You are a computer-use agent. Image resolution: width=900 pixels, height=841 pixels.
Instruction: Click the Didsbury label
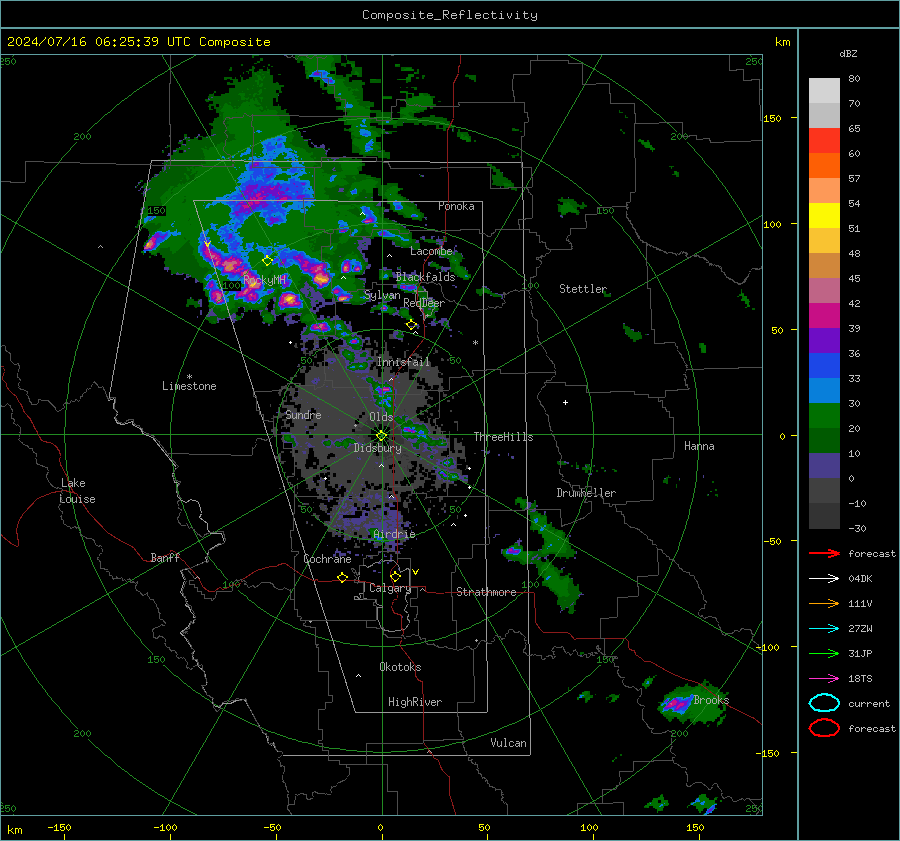[377, 448]
